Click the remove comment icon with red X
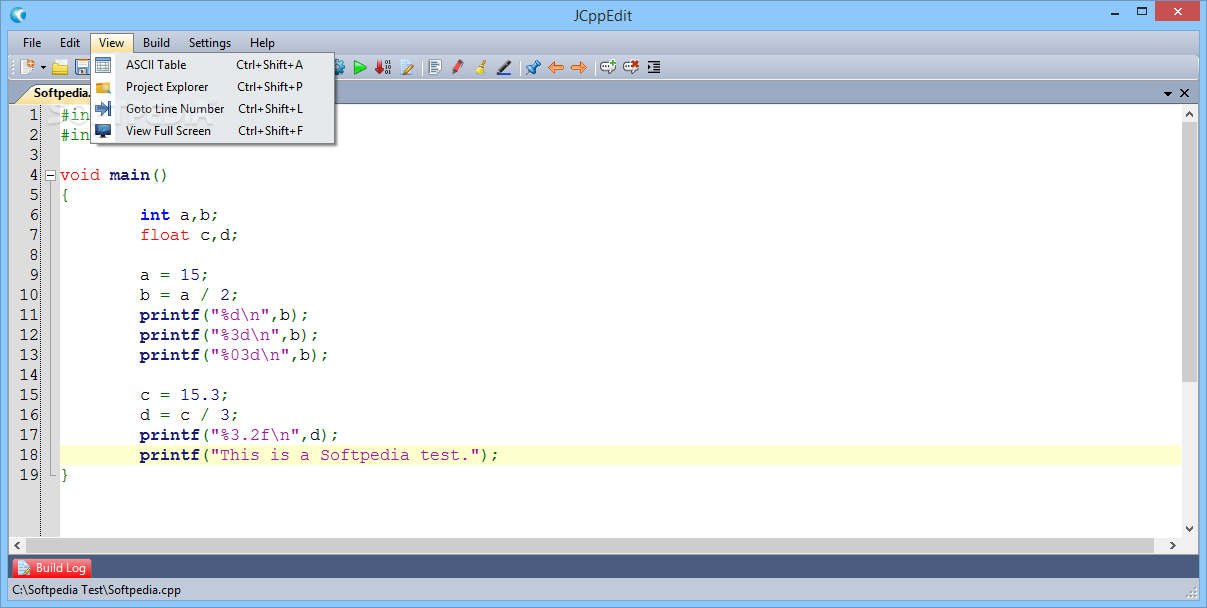 point(631,67)
